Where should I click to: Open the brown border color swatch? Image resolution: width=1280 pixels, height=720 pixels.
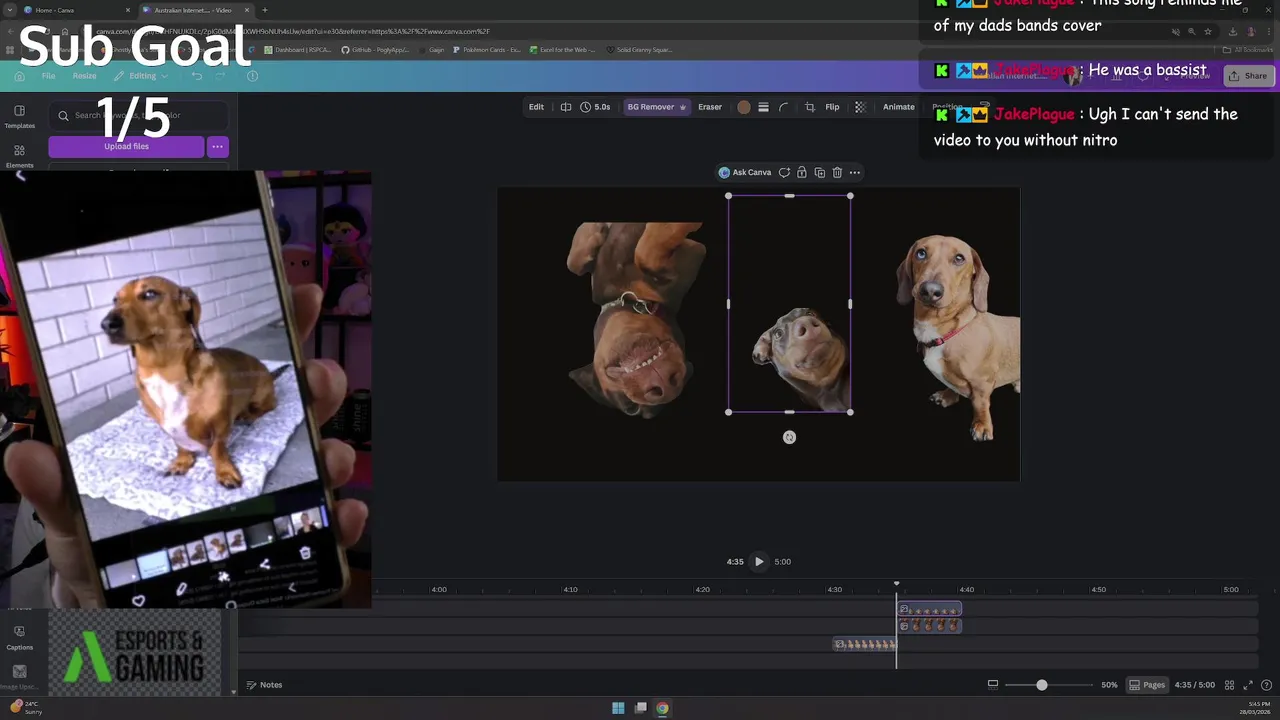pyautogui.click(x=744, y=107)
